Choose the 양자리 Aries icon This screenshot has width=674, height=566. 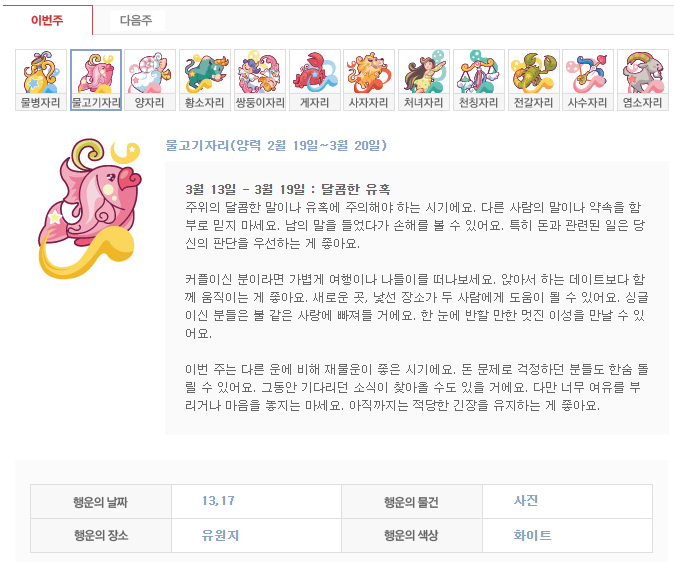150,80
